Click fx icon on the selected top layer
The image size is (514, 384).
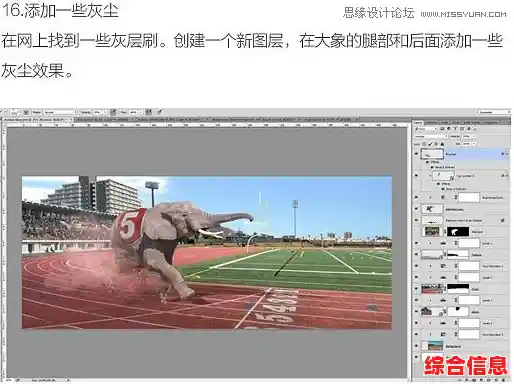click(x=503, y=154)
